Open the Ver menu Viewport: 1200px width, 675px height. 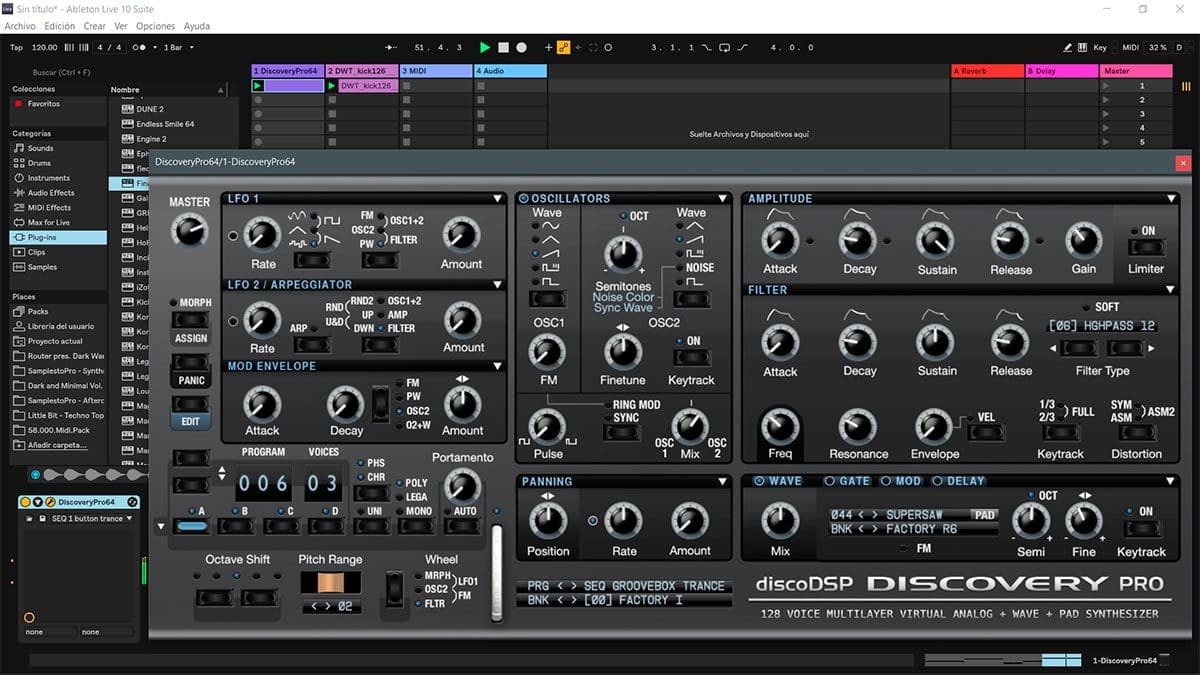point(121,26)
